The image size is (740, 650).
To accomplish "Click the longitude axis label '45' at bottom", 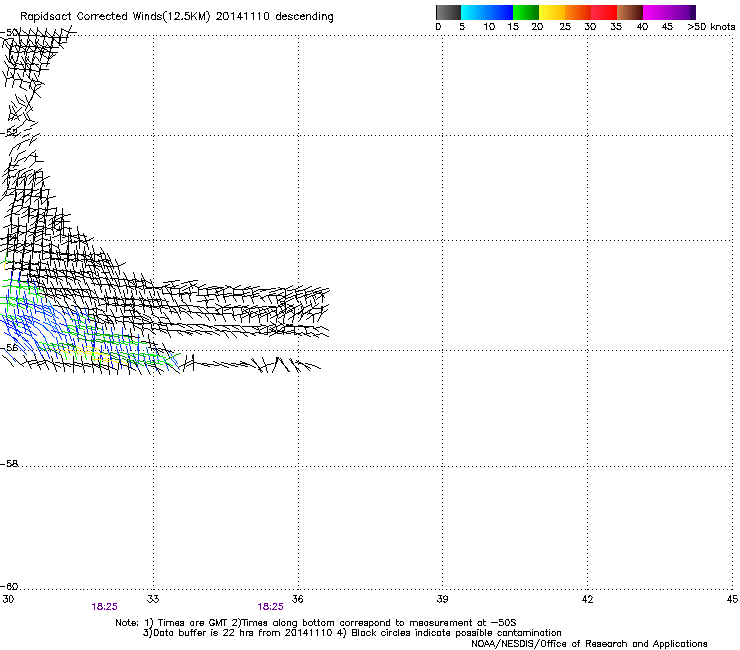I will coord(732,599).
